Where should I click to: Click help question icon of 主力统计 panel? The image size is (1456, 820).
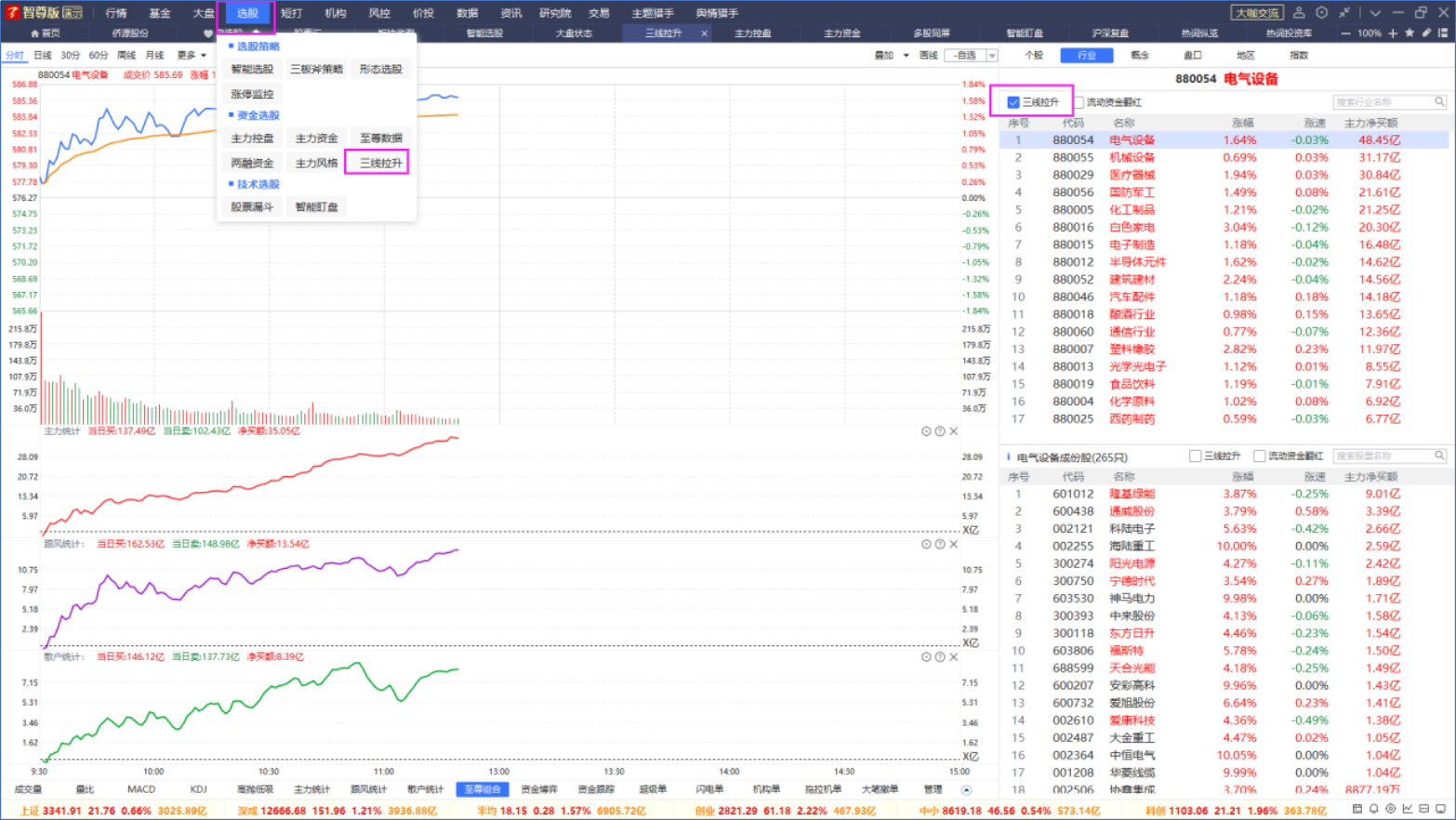click(x=940, y=431)
